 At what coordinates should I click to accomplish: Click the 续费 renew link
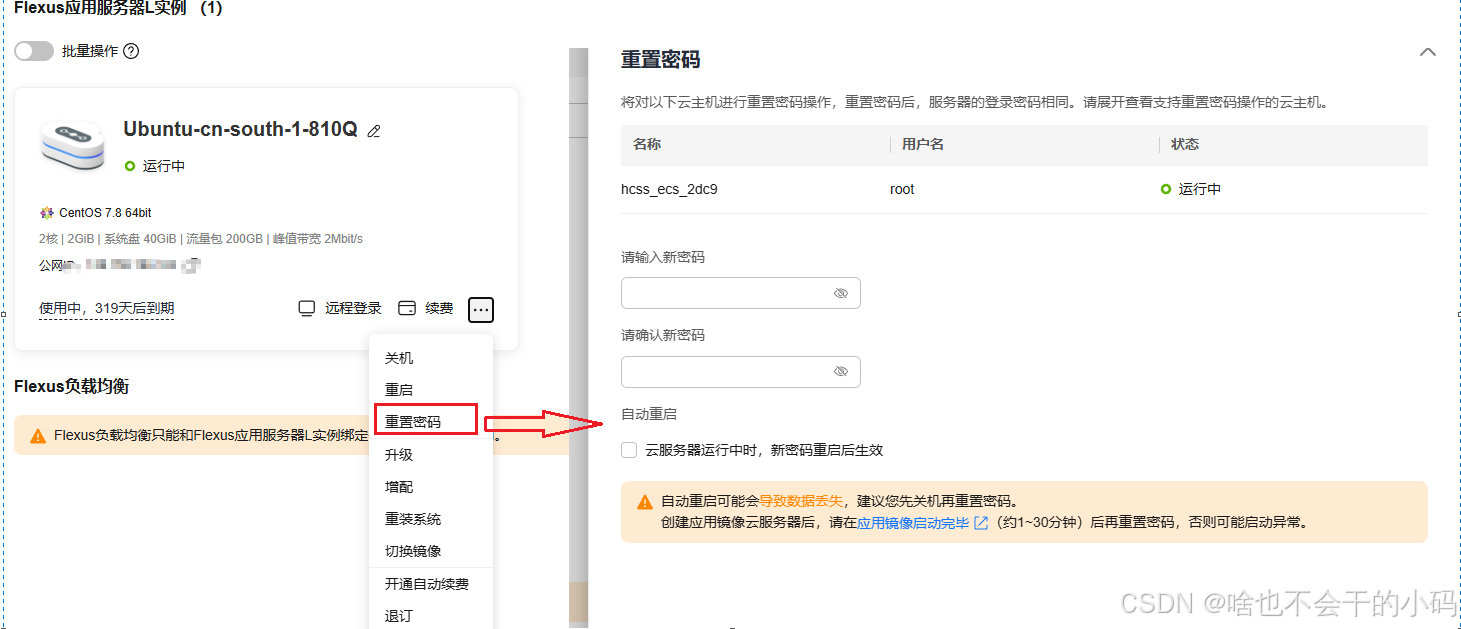(439, 308)
